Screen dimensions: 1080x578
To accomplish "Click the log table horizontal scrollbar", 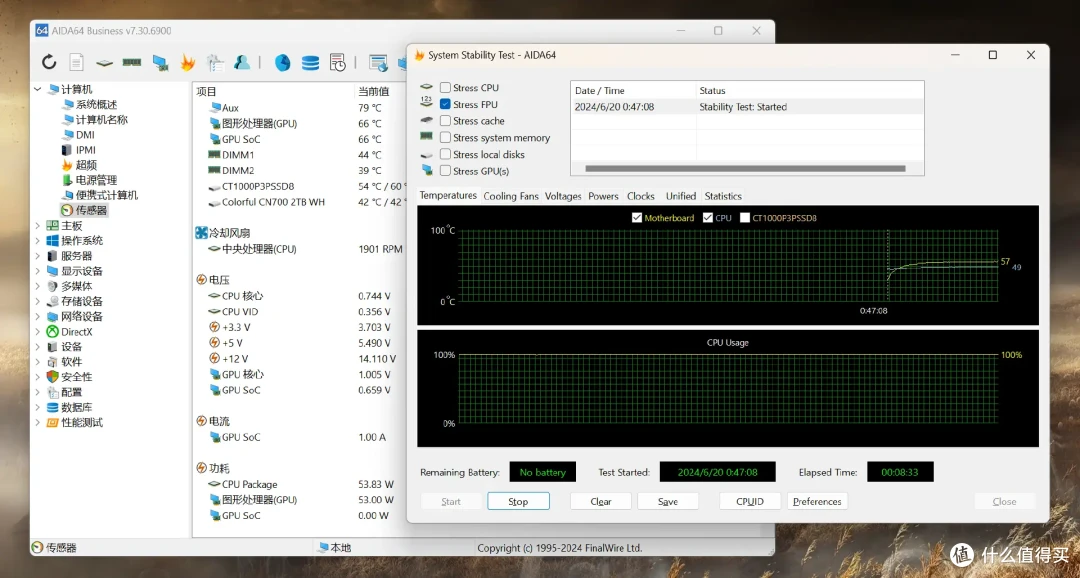I will (745, 168).
